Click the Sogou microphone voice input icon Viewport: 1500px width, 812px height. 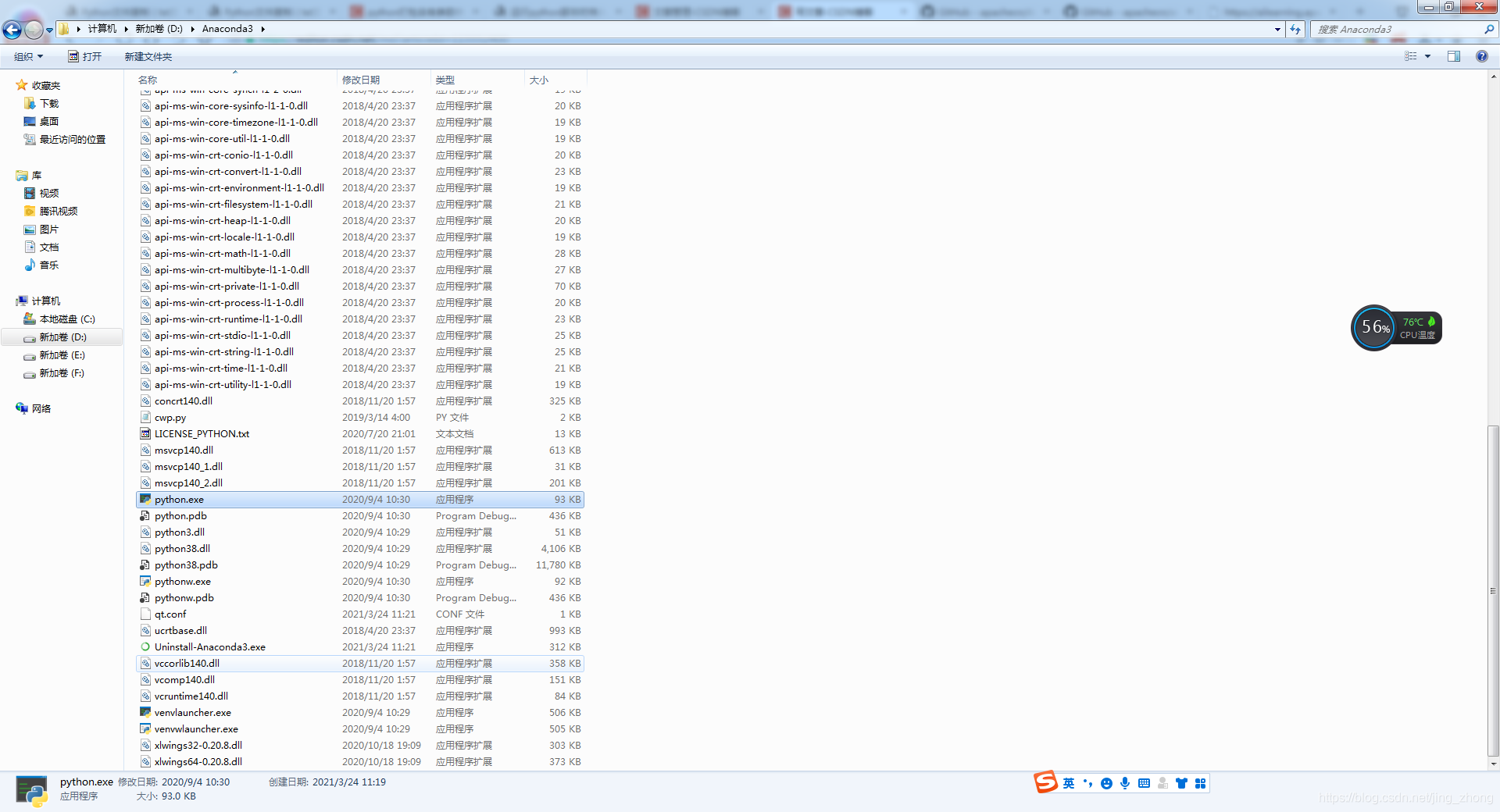(x=1125, y=783)
